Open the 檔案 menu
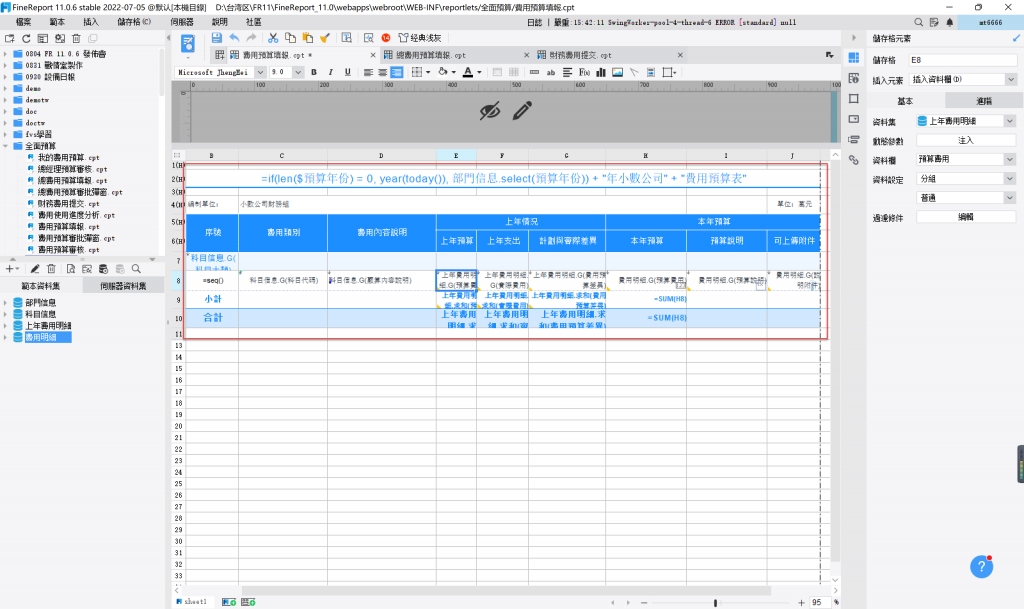The image size is (1024, 609). pyautogui.click(x=23, y=22)
